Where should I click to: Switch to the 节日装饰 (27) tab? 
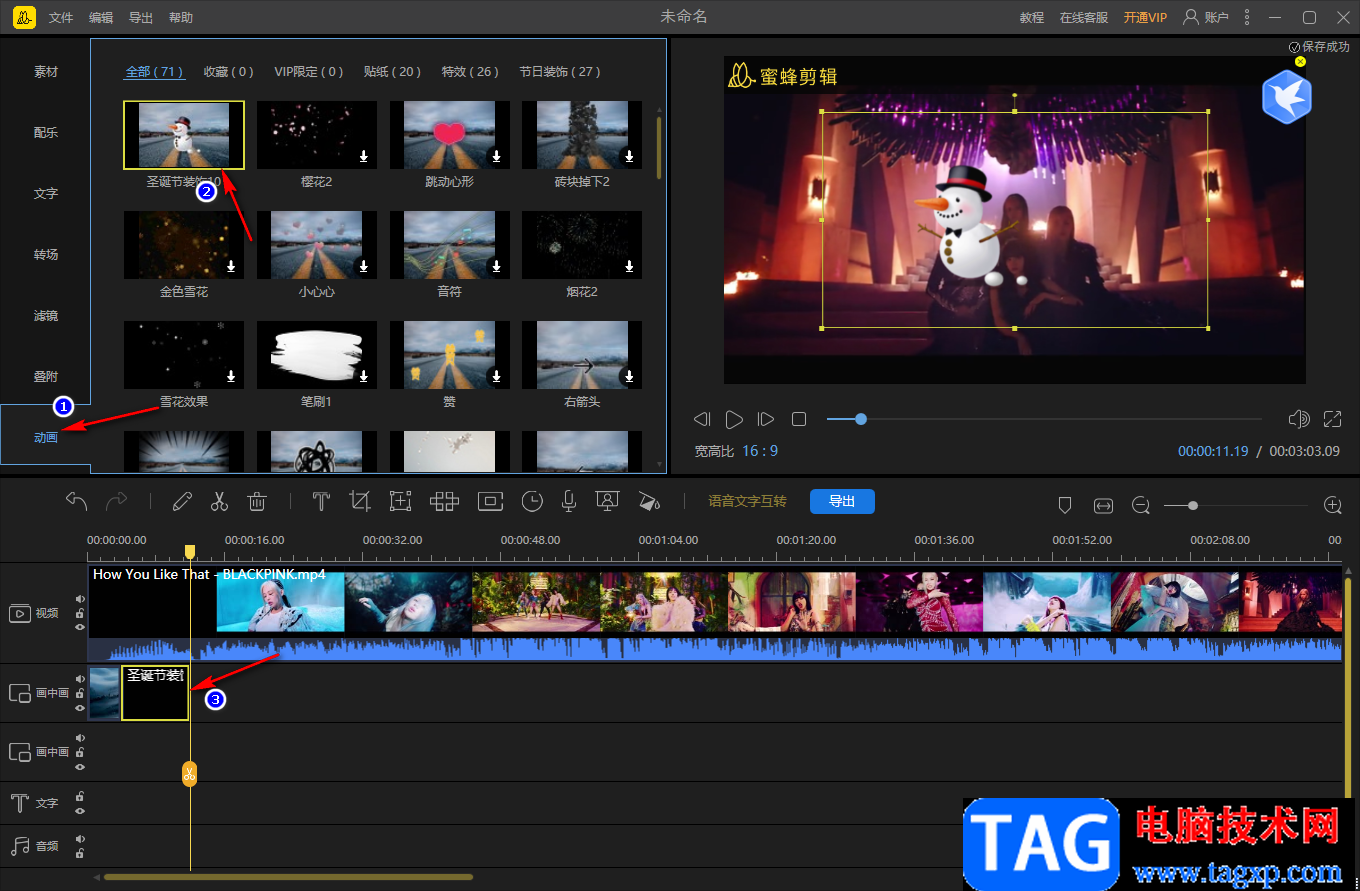tap(560, 72)
